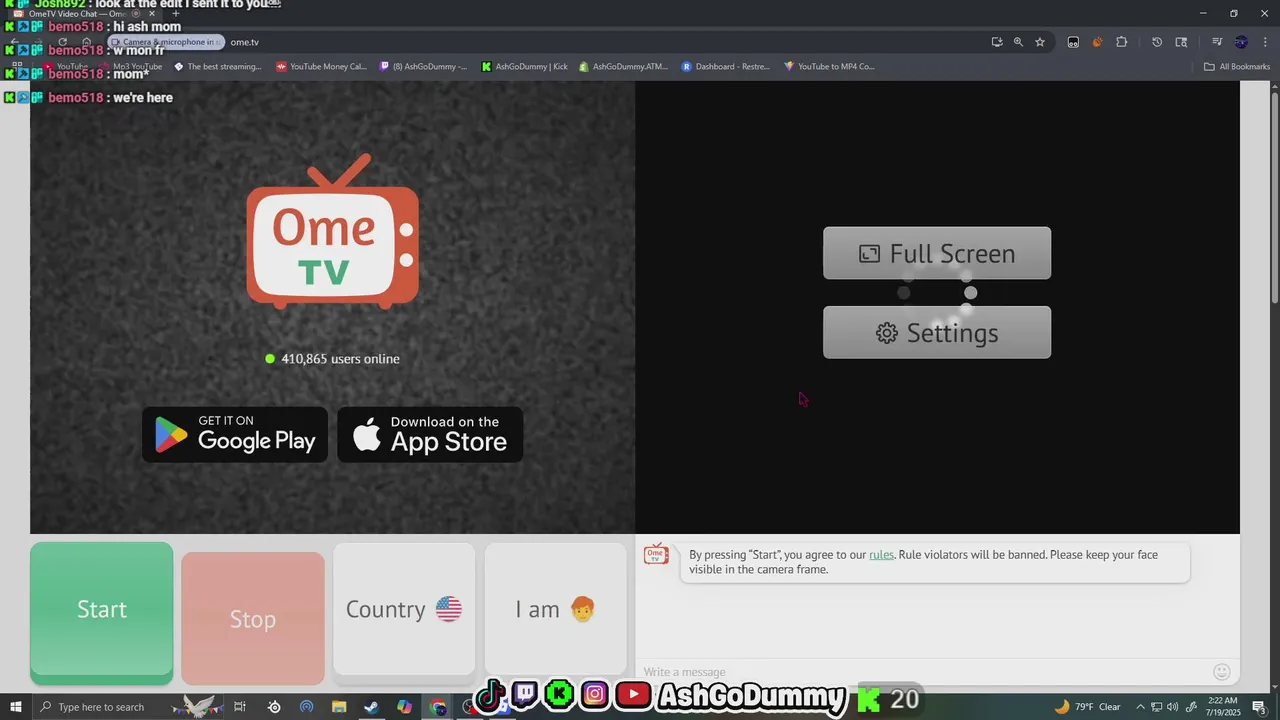Open the 'YouTube Money Cal...' bookmark
Screen dimensions: 1280x720
point(322,67)
